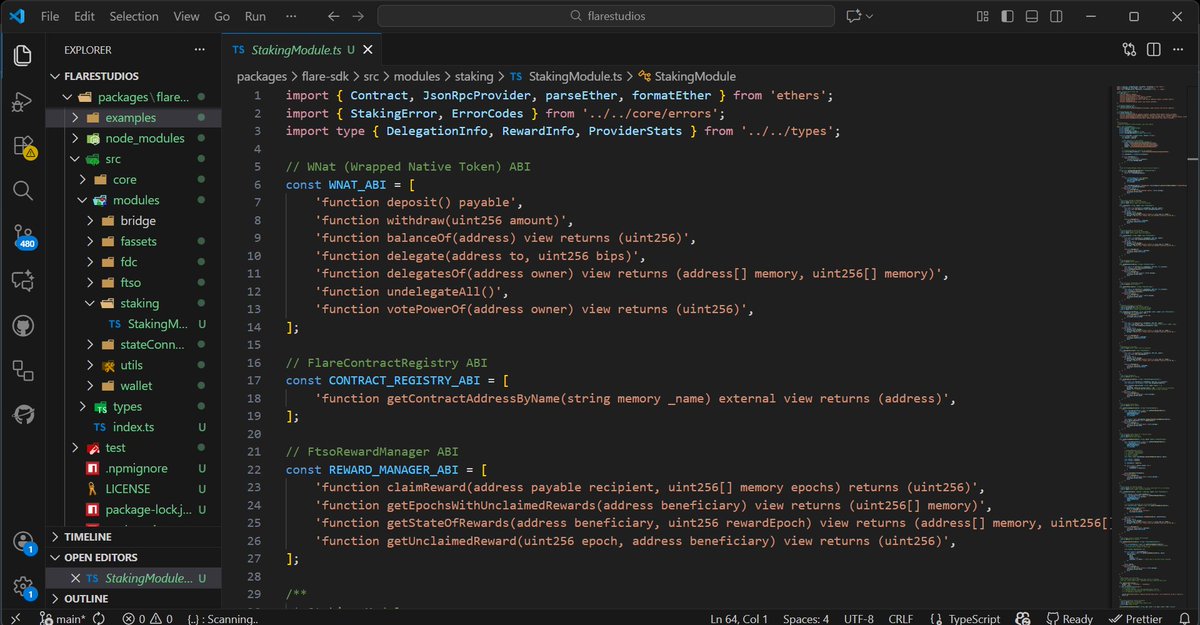Click Spaces: 4 indentation setting

click(805, 618)
